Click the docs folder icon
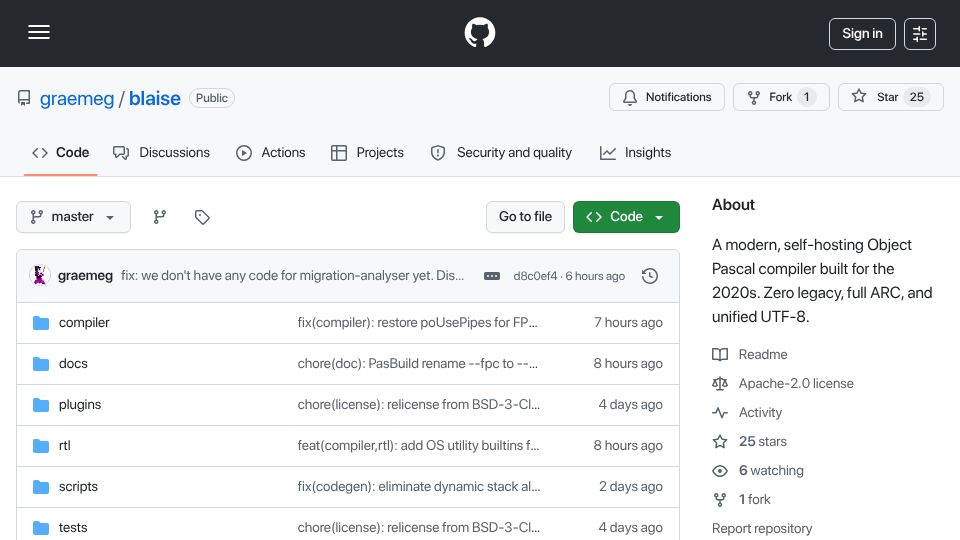This screenshot has width=960, height=540. tap(40, 364)
